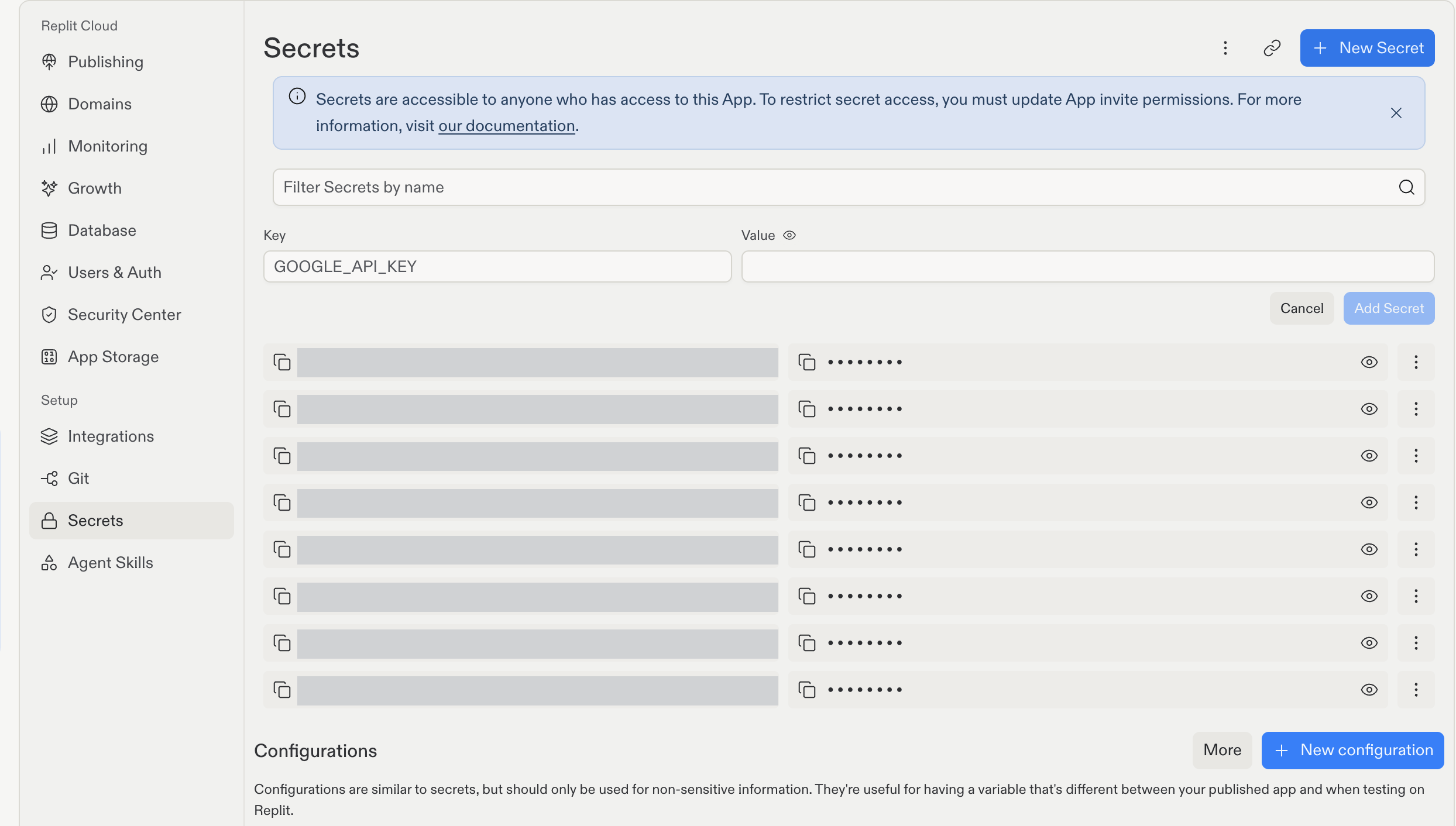
Task: Click the New configuration button
Action: click(x=1352, y=750)
